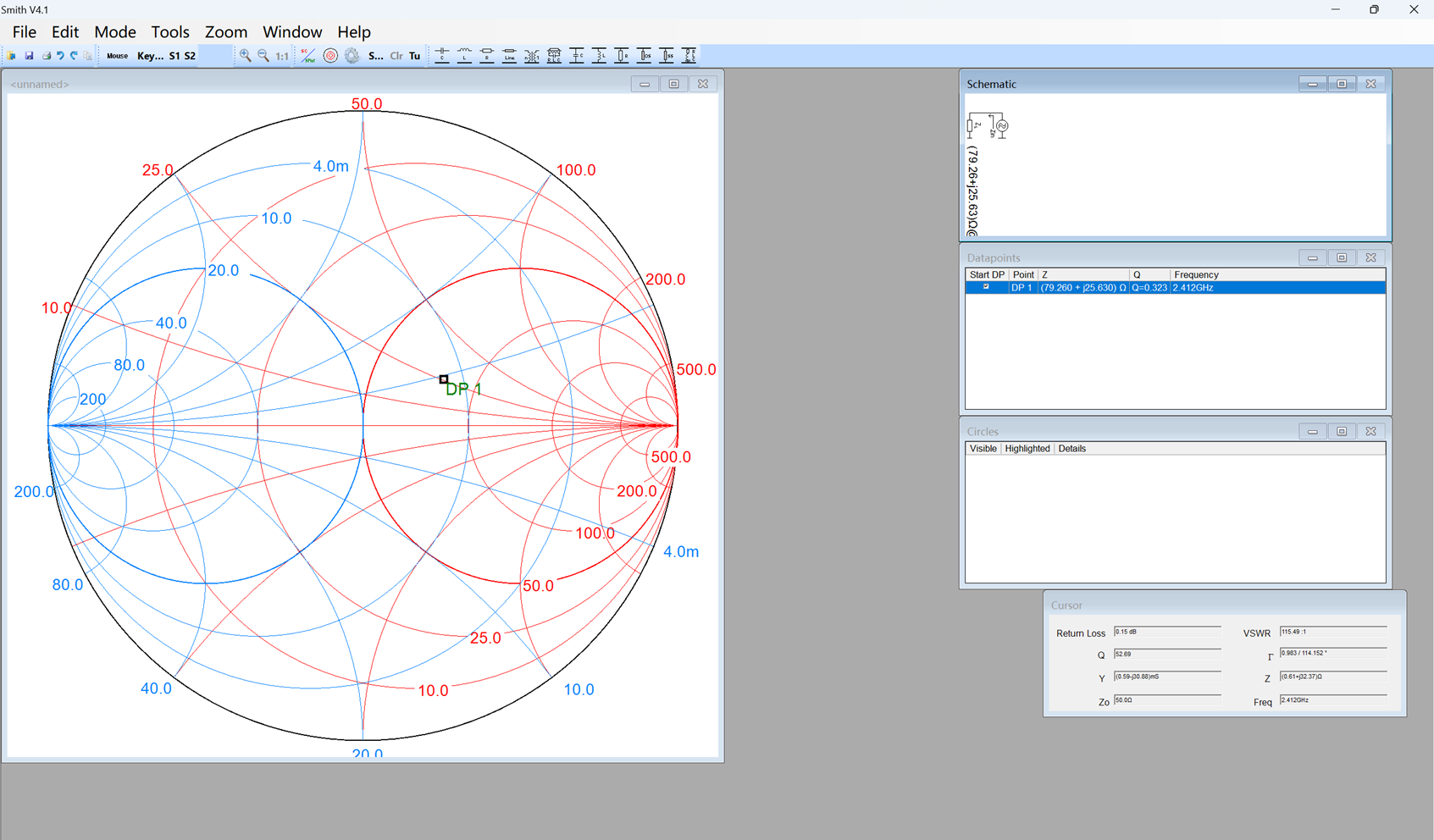Image resolution: width=1434 pixels, height=840 pixels.
Task: Select Keyboard input 'Key...' button
Action: pos(151,56)
